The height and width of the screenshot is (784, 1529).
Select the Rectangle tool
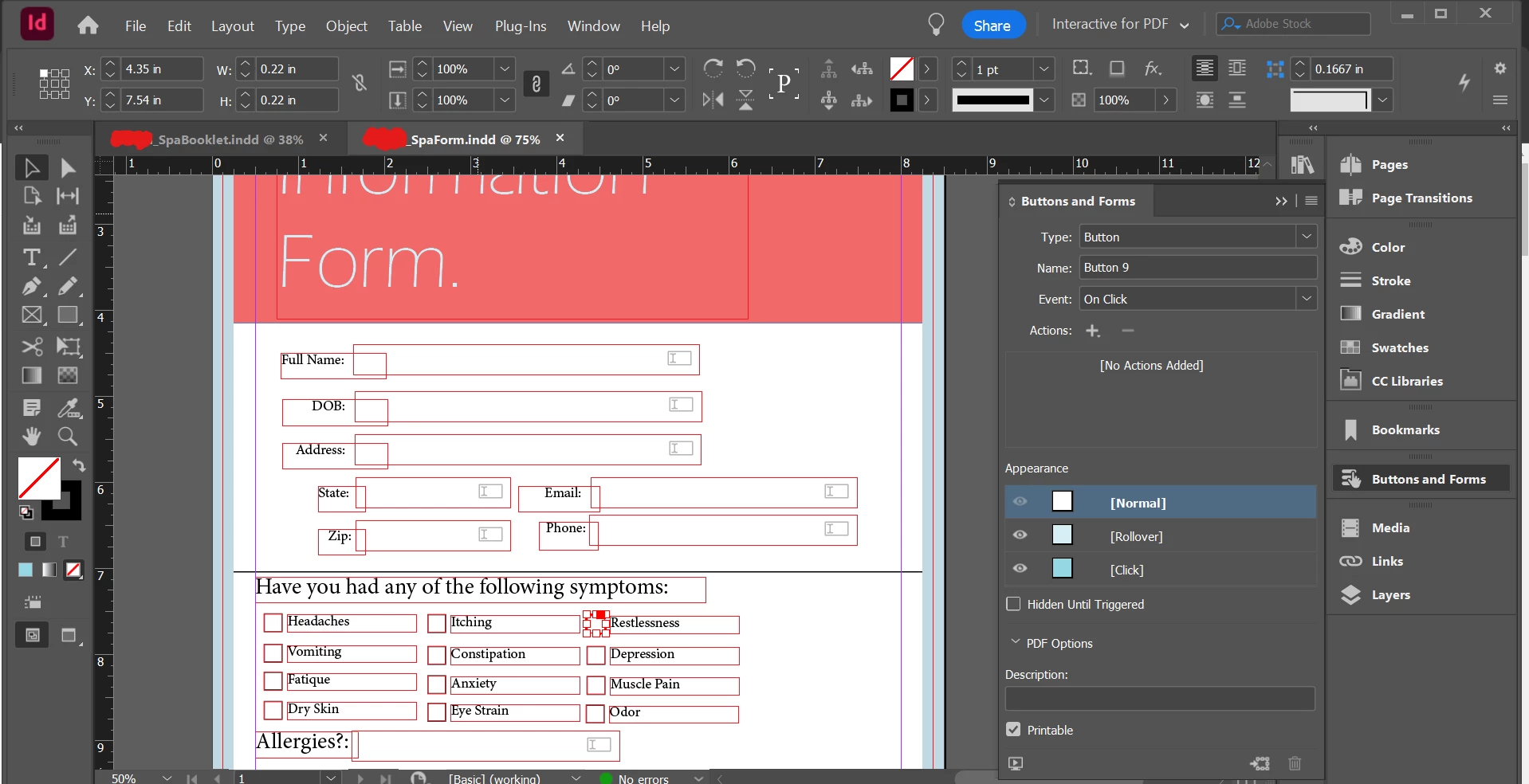coord(68,315)
